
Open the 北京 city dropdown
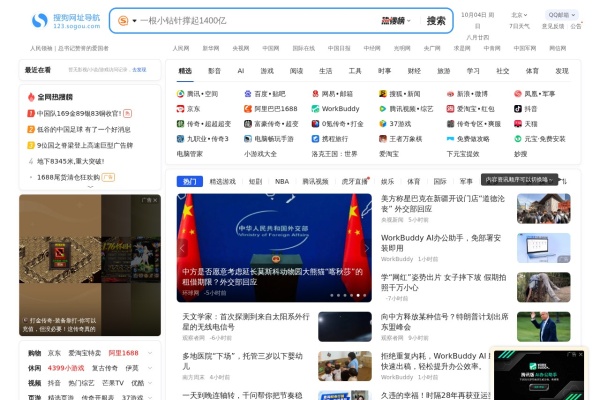(x=519, y=15)
